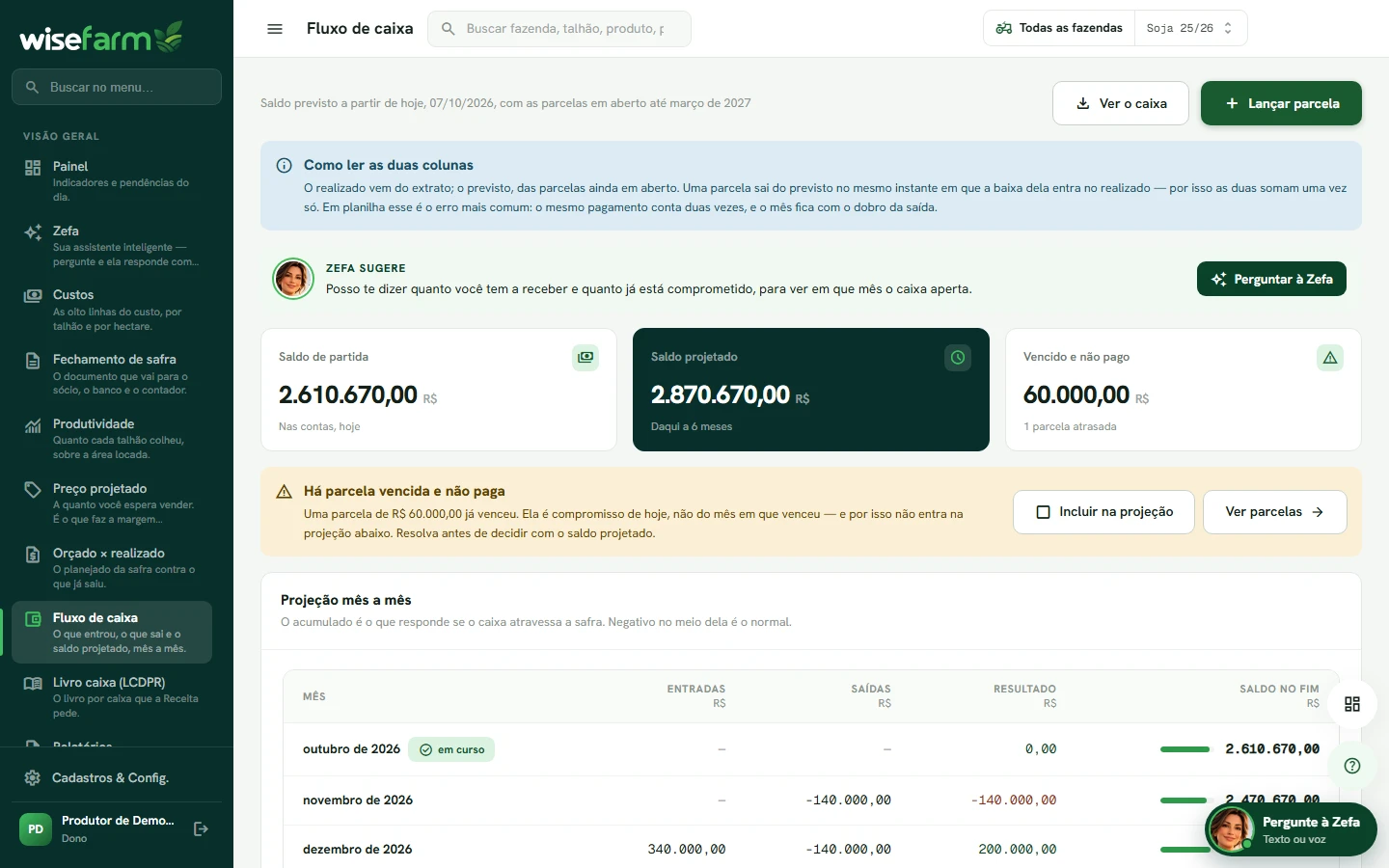Open the Soja 25/26 season dropdown
The height and width of the screenshot is (868, 1389).
1190,28
